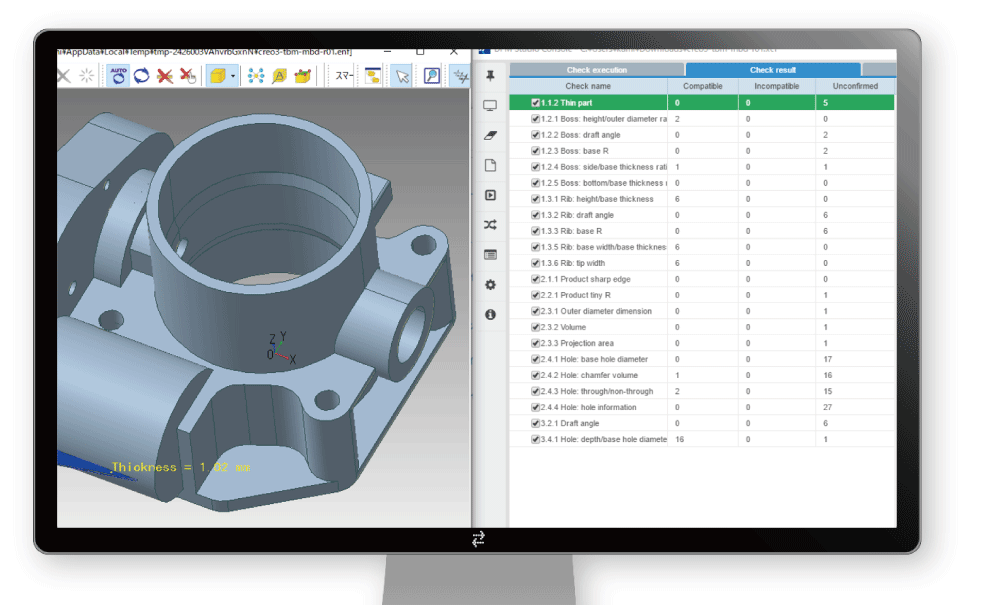Select the '2.3.1 Outer diameter dimension' row label
This screenshot has width=1000, height=605.
[x=596, y=311]
